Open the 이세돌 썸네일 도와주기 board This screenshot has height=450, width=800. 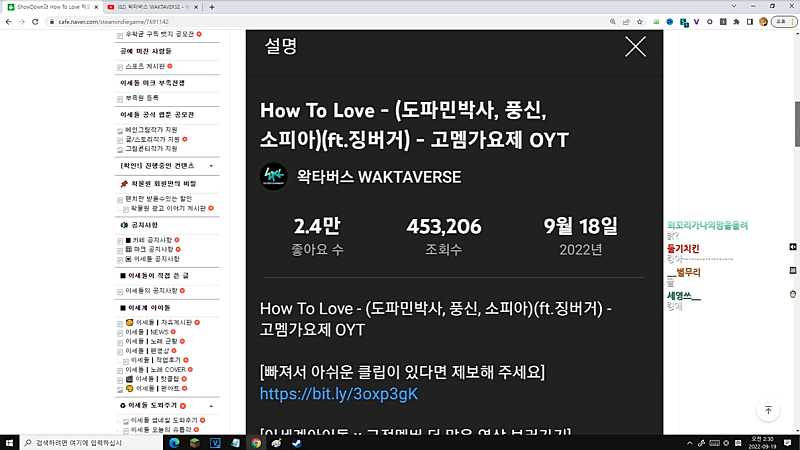pos(164,420)
